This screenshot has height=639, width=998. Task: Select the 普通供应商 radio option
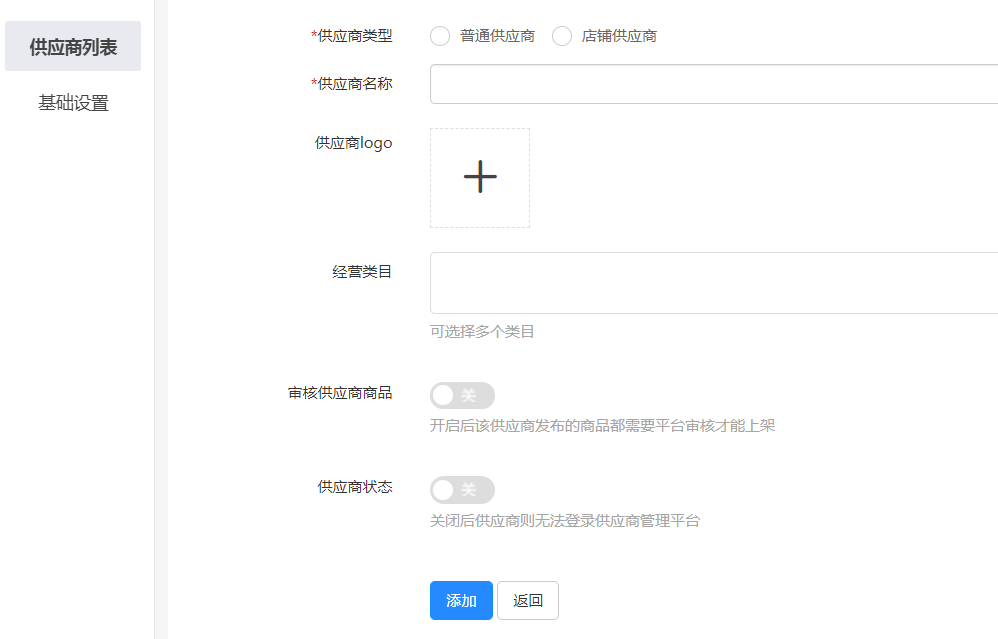tap(440, 36)
